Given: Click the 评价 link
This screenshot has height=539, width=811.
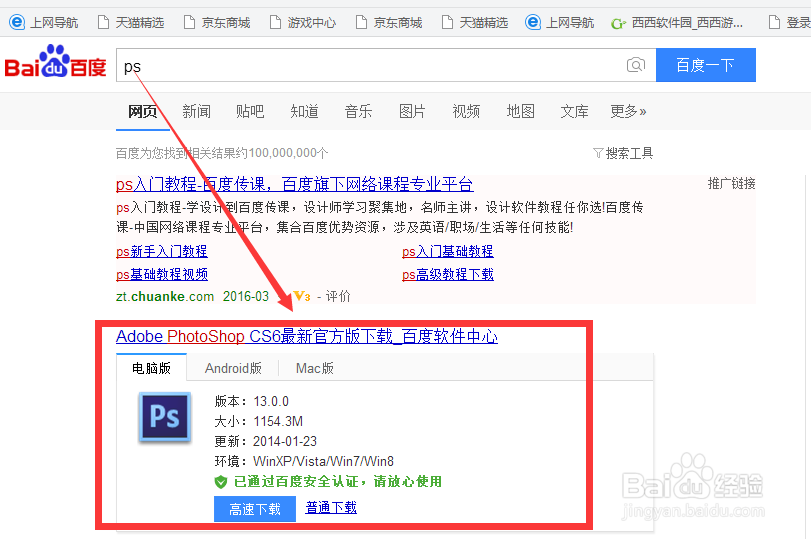Looking at the screenshot, I should (x=338, y=296).
